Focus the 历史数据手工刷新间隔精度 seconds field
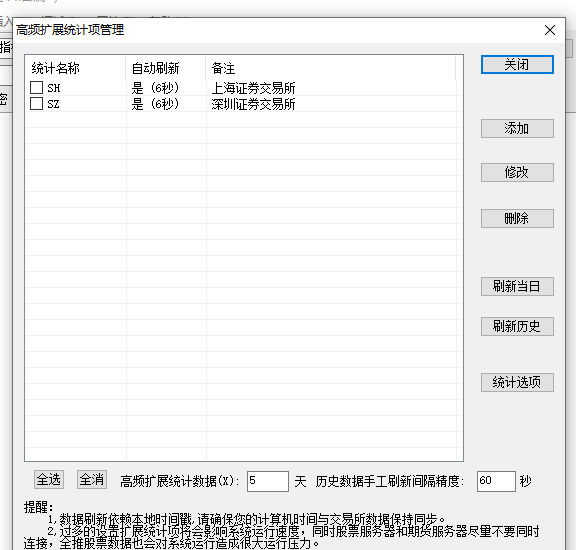The height and width of the screenshot is (550, 576). [x=496, y=481]
